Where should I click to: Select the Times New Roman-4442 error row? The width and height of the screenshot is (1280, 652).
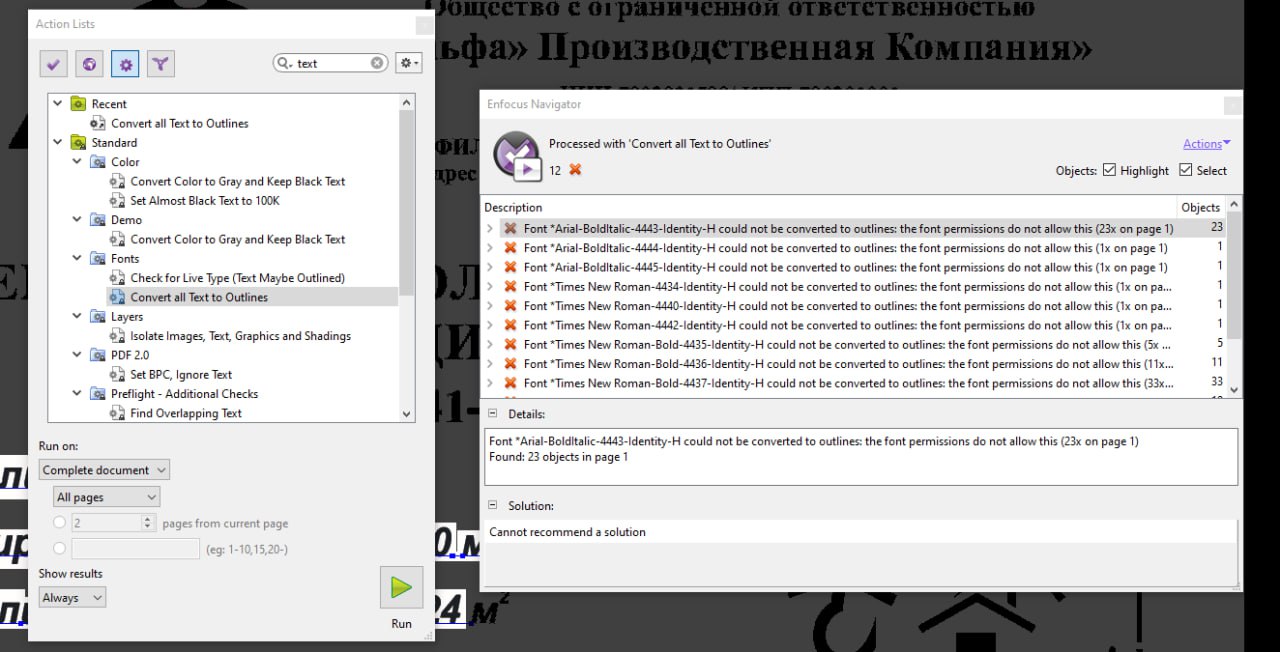tap(855, 325)
